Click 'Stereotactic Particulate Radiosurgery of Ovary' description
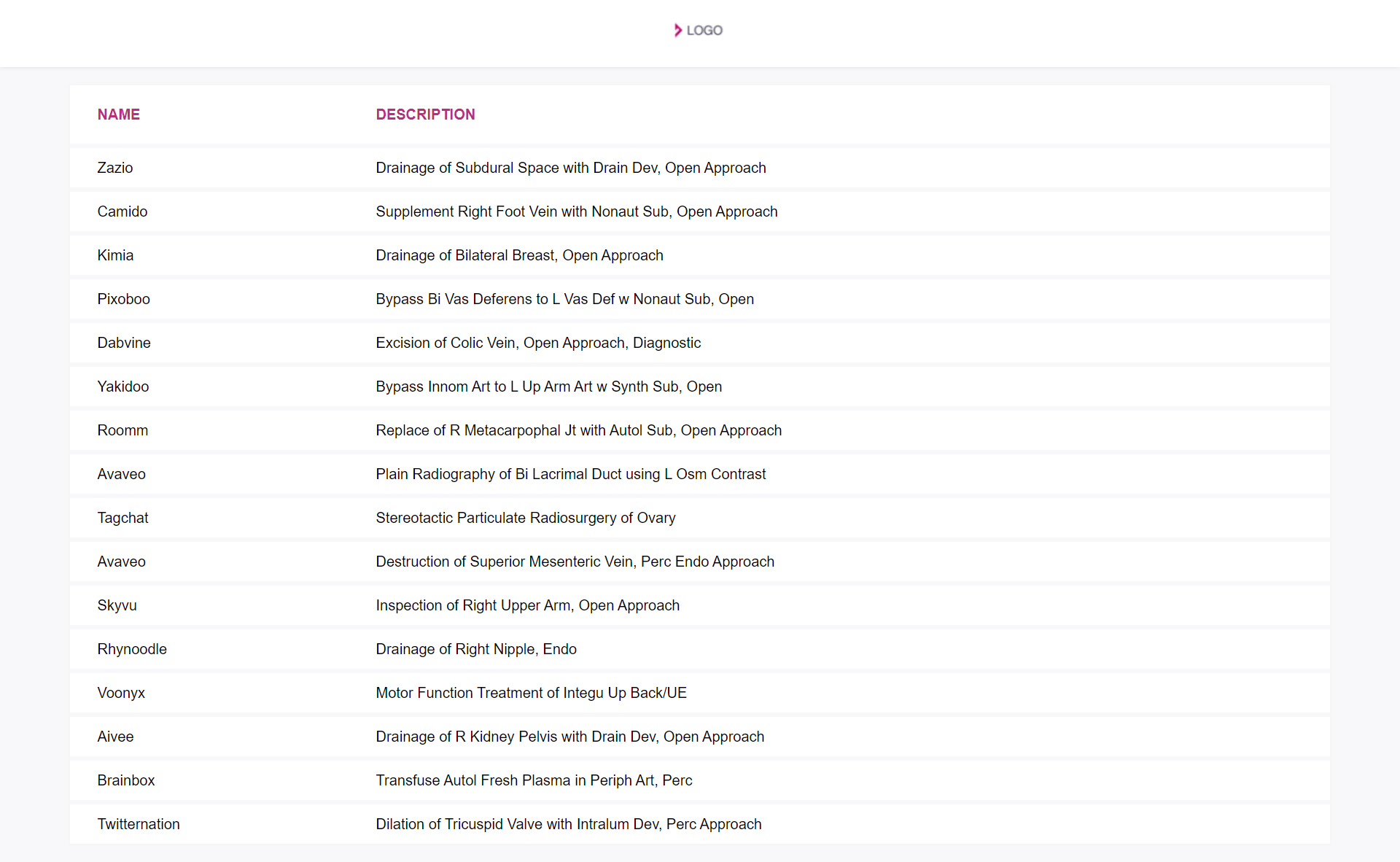This screenshot has width=1400, height=862. [x=526, y=518]
